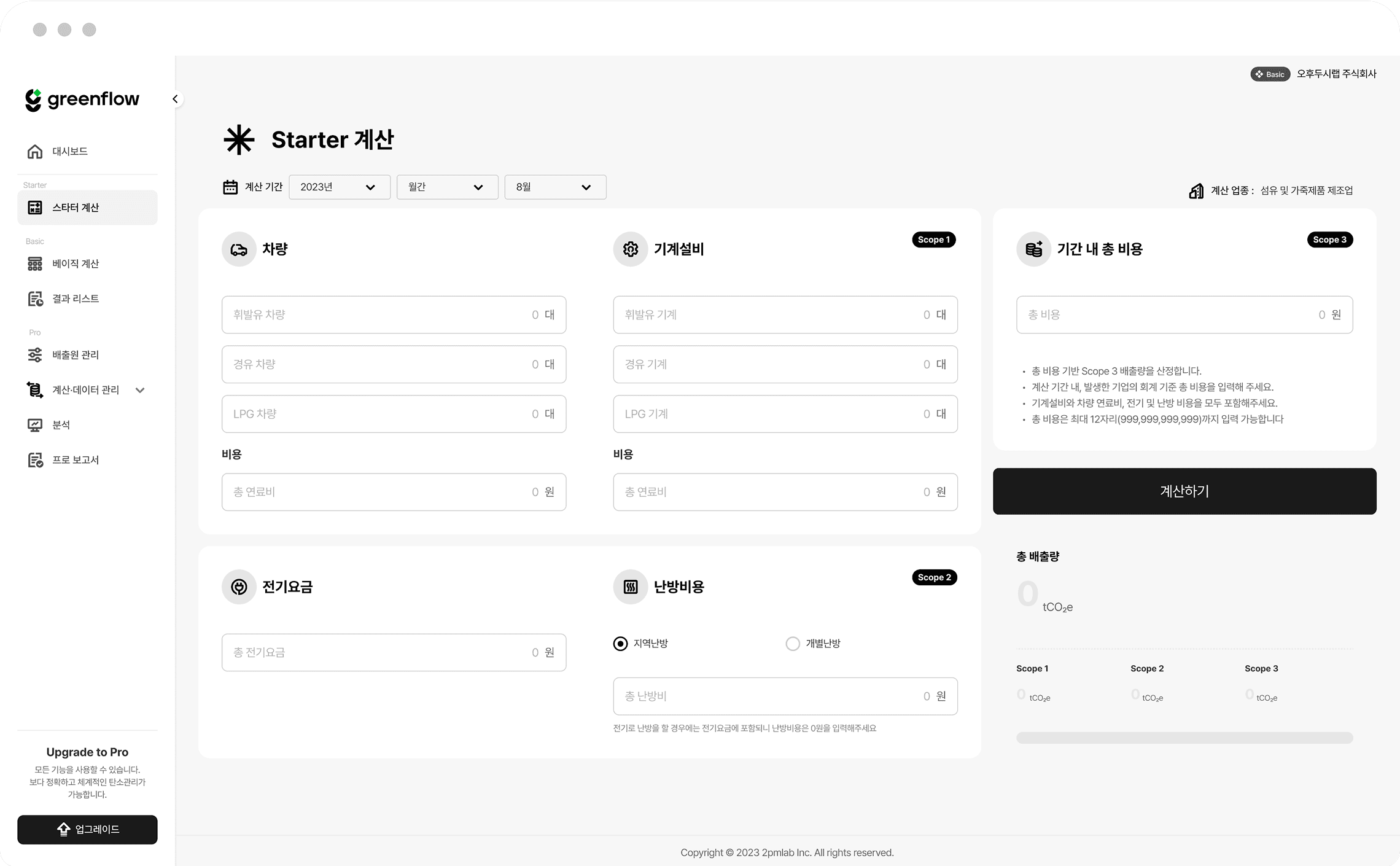Screen dimensions: 1400x866
Task: Collapse the sidebar with the arrow
Action: (x=175, y=99)
